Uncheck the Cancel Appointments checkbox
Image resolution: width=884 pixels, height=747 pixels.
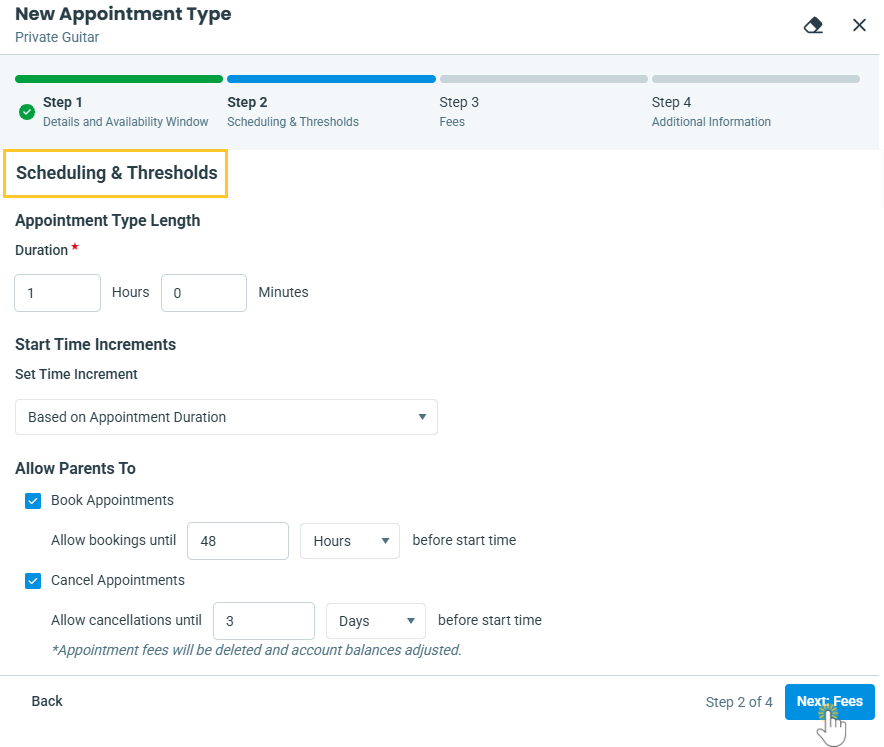click(33, 581)
